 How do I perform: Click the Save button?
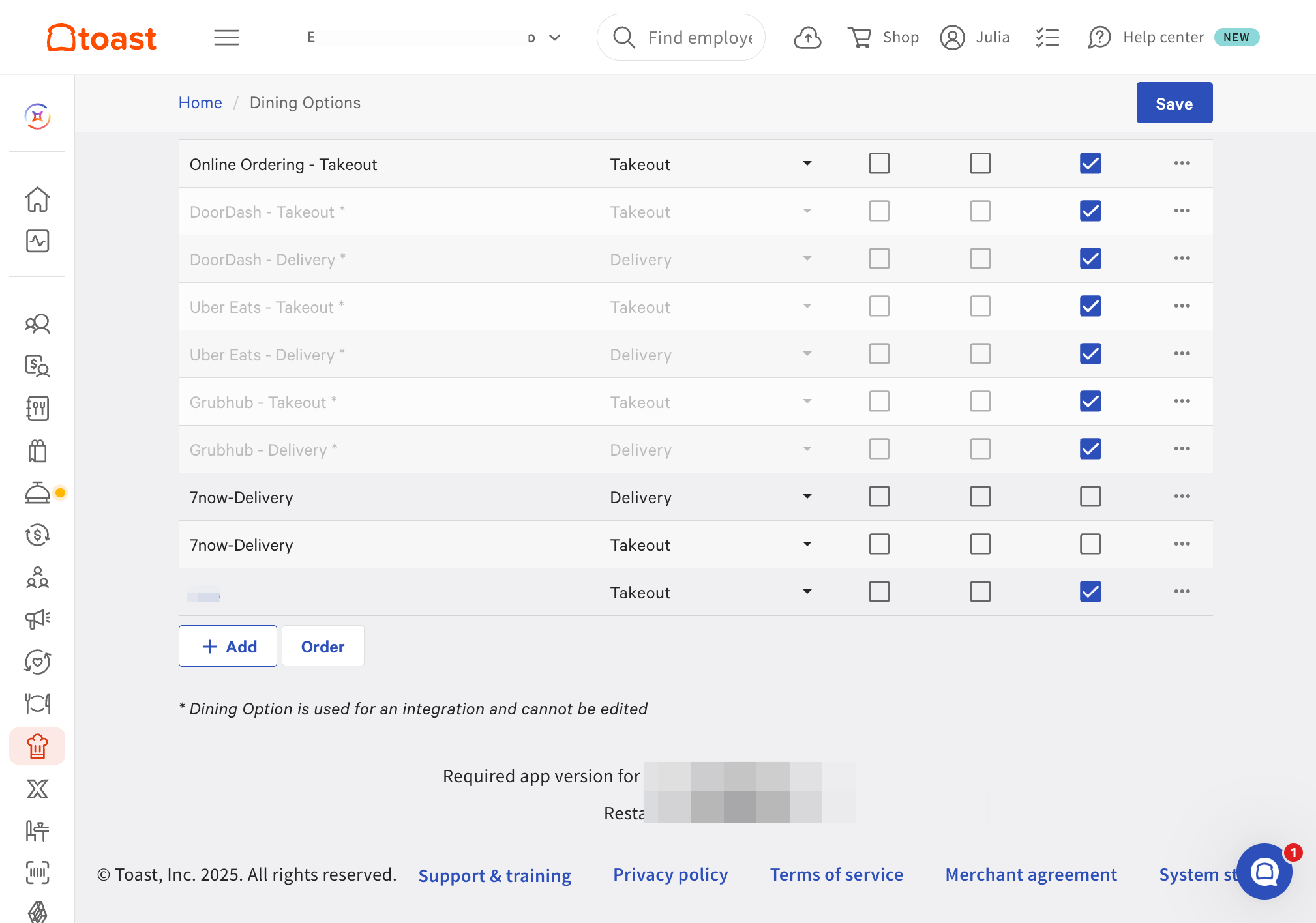click(x=1174, y=103)
